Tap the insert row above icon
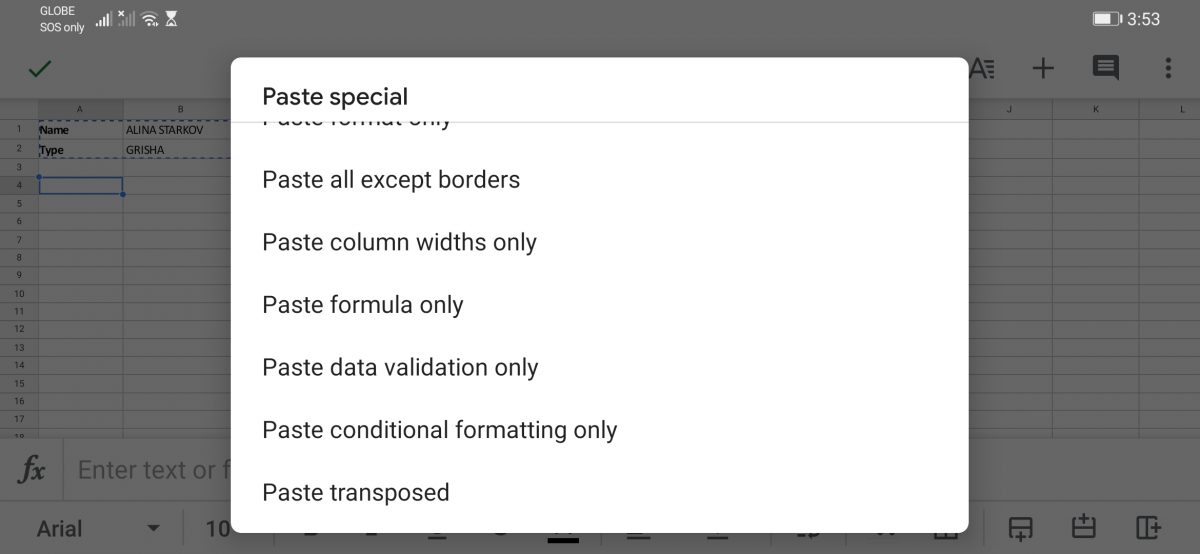This screenshot has width=1200, height=554. [1084, 527]
